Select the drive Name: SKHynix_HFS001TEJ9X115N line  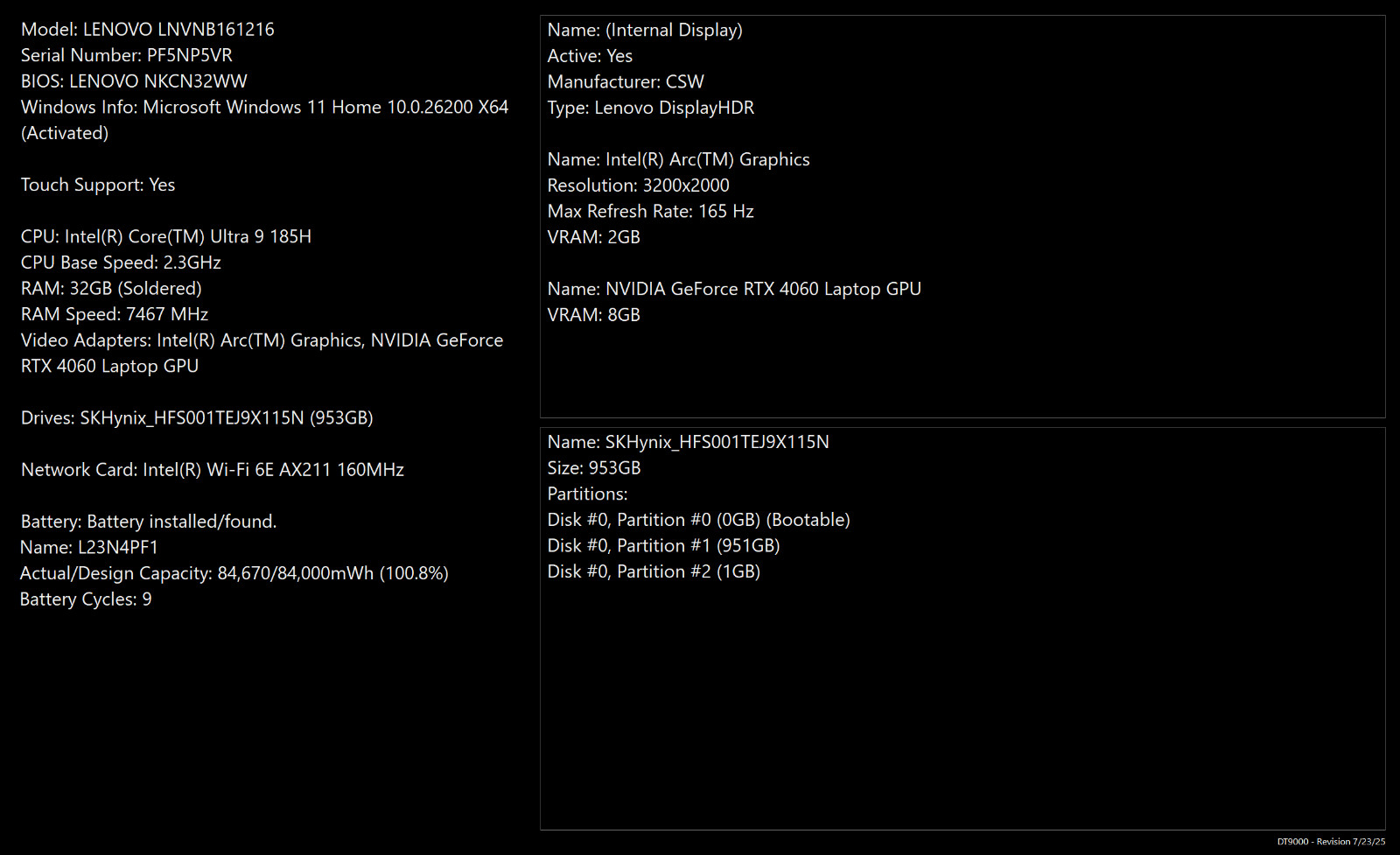pyautogui.click(x=689, y=442)
